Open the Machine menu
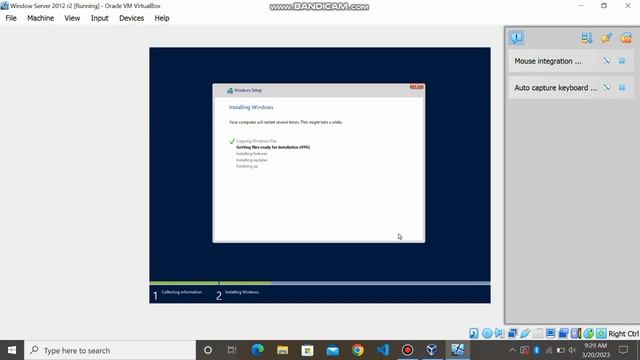This screenshot has width=640, height=360. tap(40, 18)
